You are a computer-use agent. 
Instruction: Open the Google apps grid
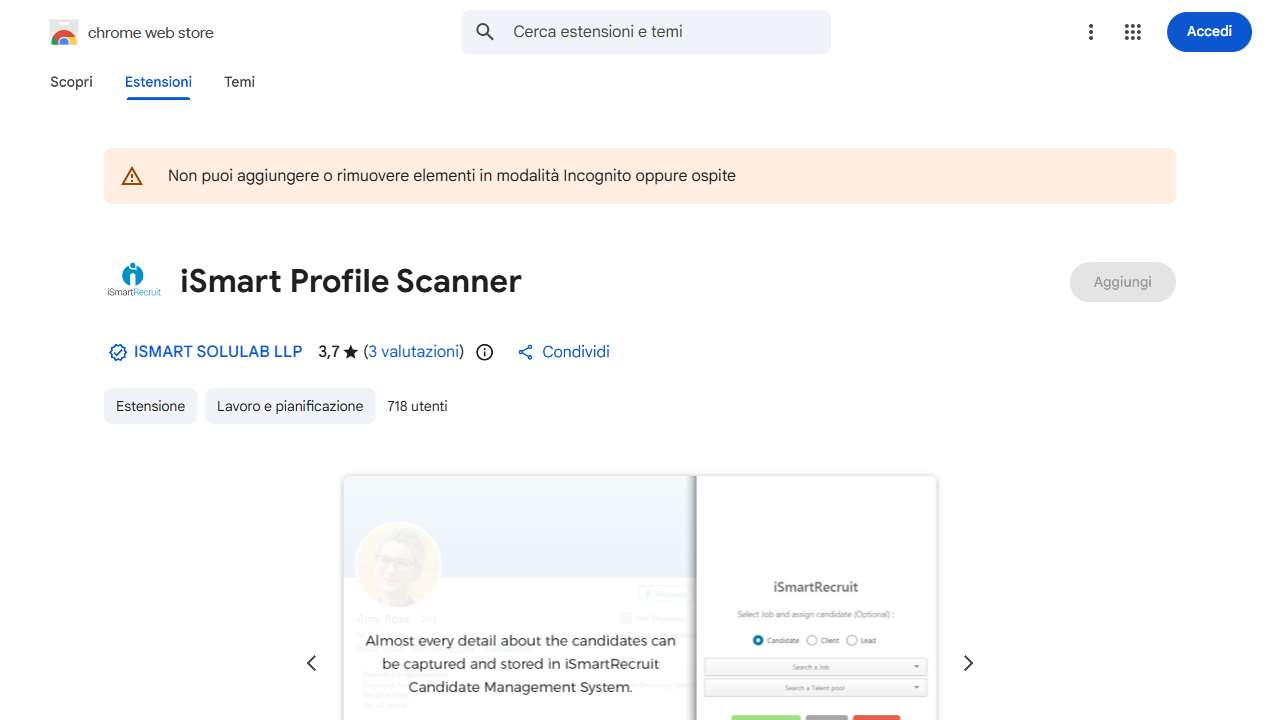click(x=1132, y=31)
